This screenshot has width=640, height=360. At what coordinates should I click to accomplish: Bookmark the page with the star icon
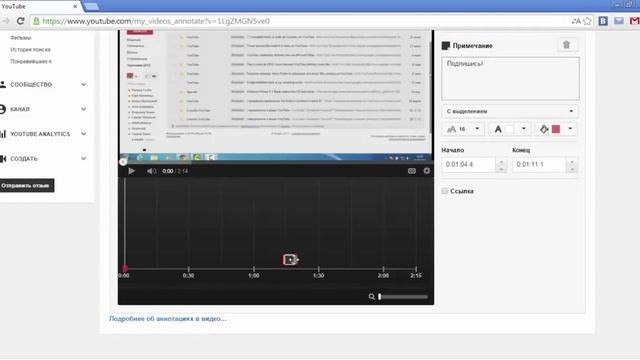pos(587,21)
